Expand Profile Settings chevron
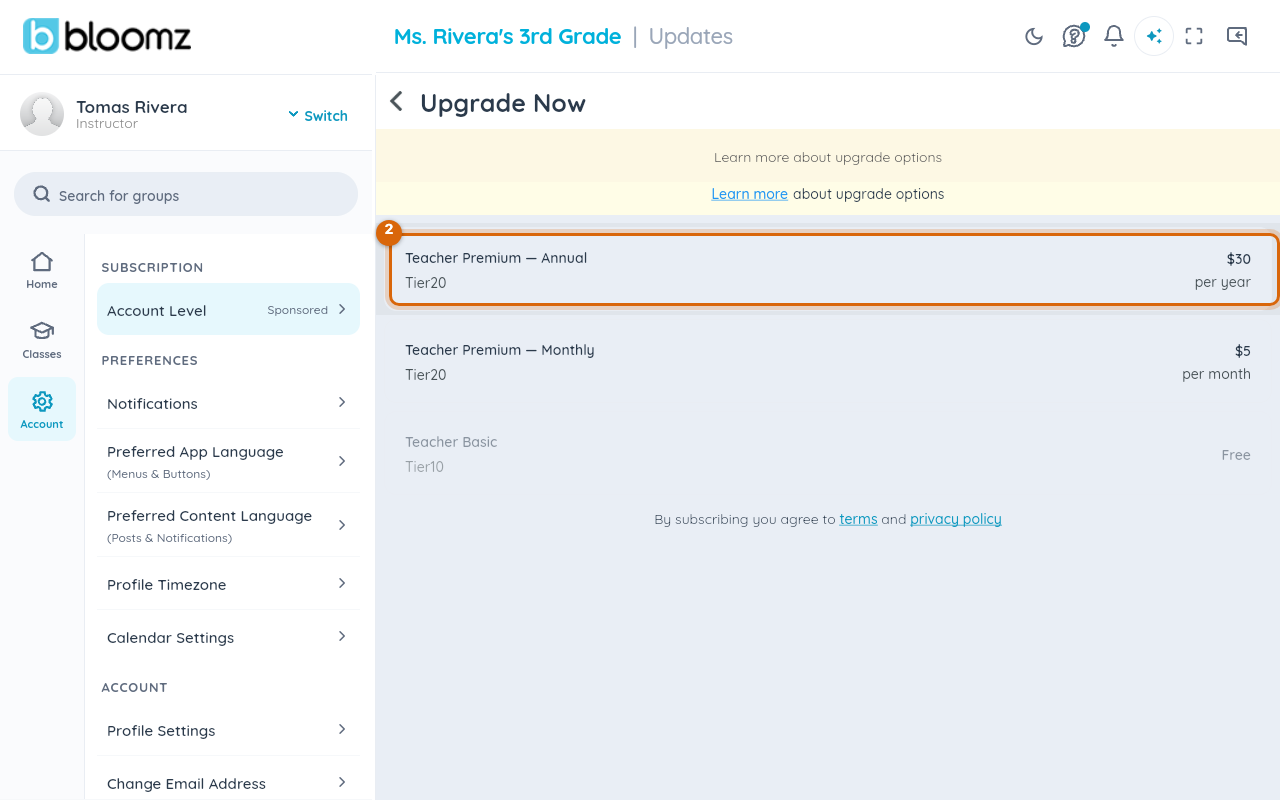Image resolution: width=1280 pixels, height=800 pixels. [x=342, y=729]
